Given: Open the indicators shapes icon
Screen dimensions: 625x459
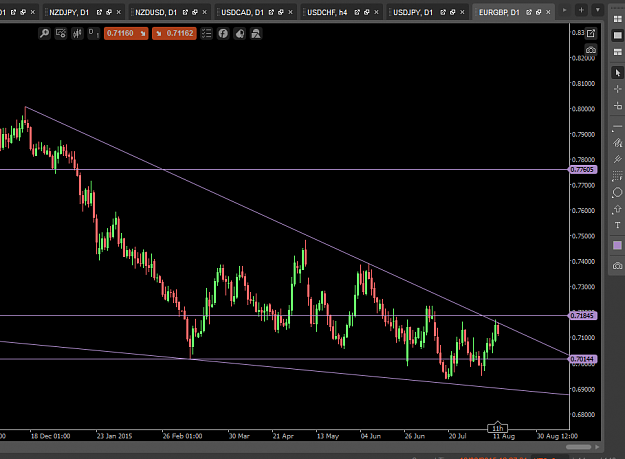Looking at the screenshot, I should click(x=256, y=33).
